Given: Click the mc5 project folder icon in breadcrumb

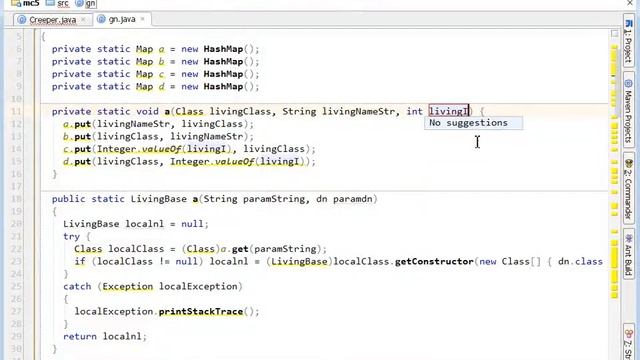Looking at the screenshot, I should click(x=16, y=3).
